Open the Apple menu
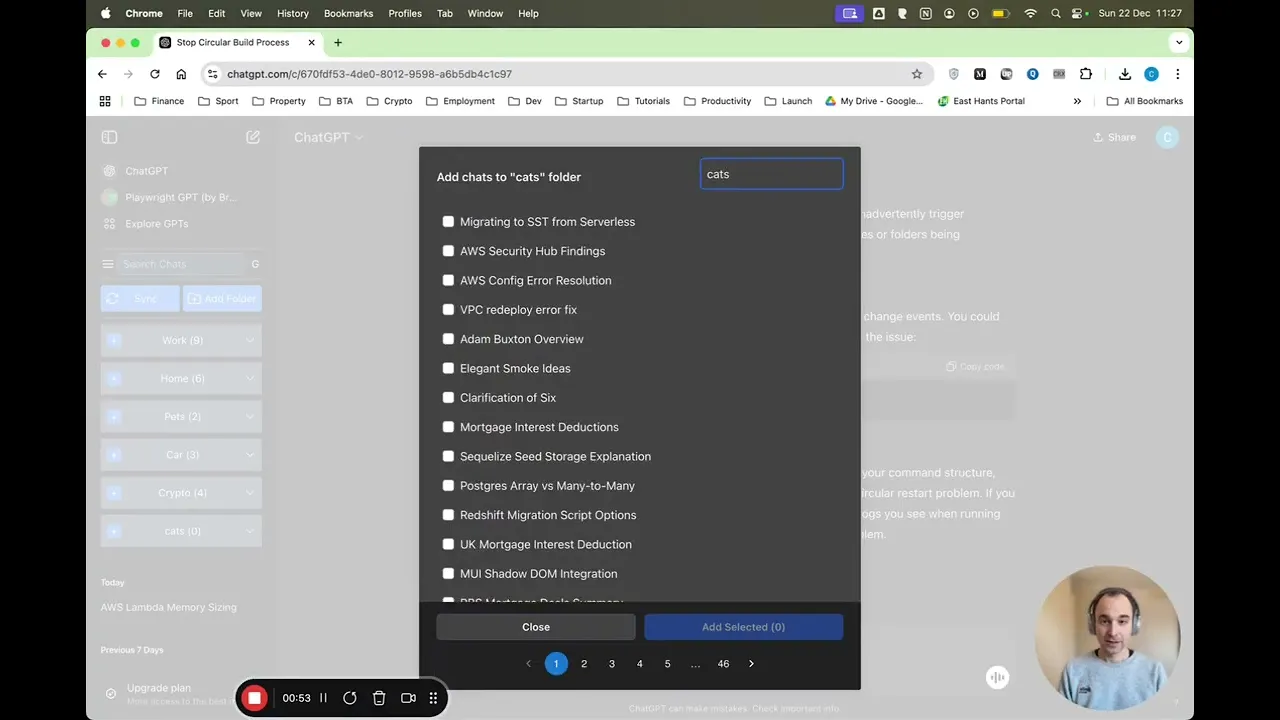 pos(106,13)
